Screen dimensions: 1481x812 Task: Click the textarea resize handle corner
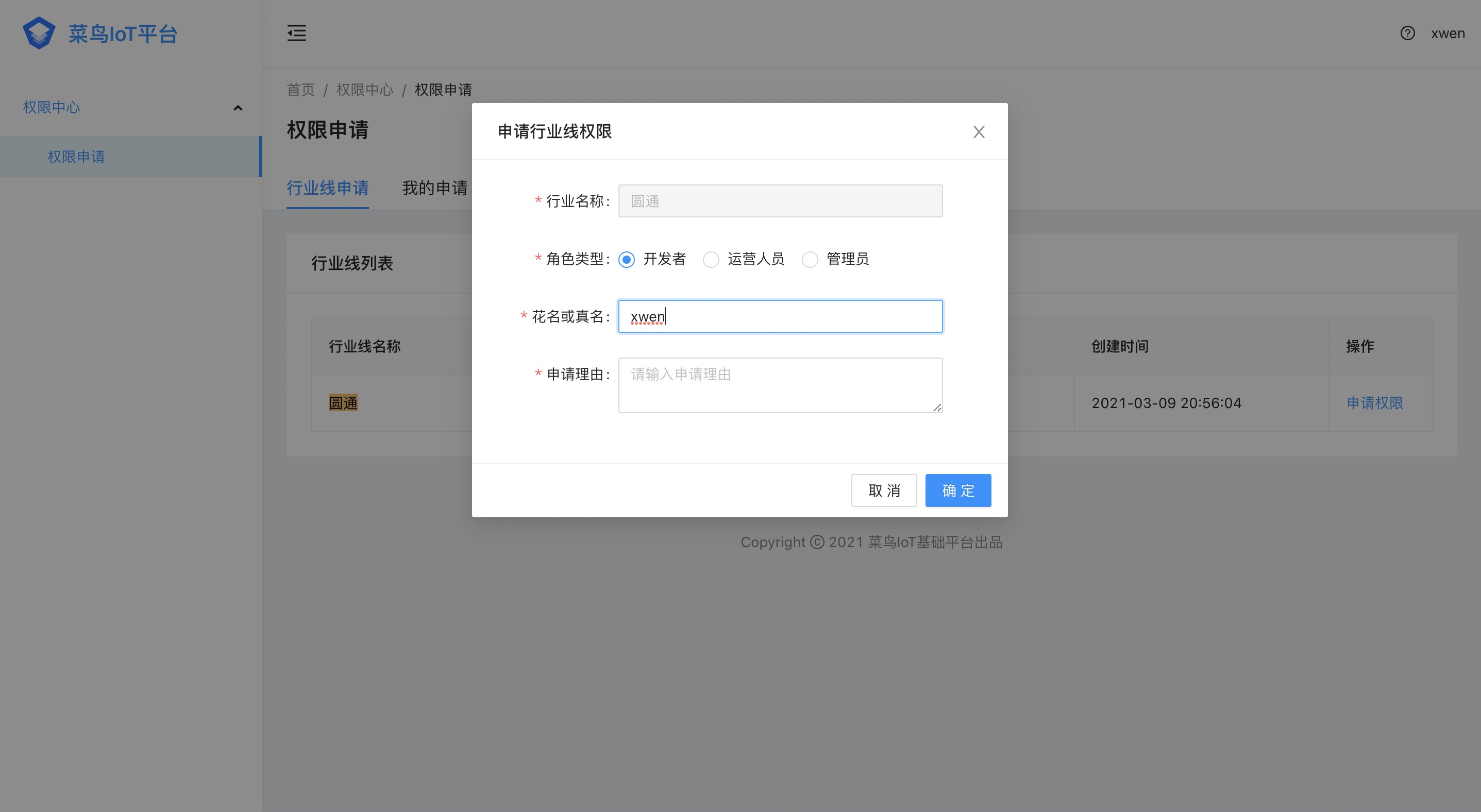(x=937, y=408)
